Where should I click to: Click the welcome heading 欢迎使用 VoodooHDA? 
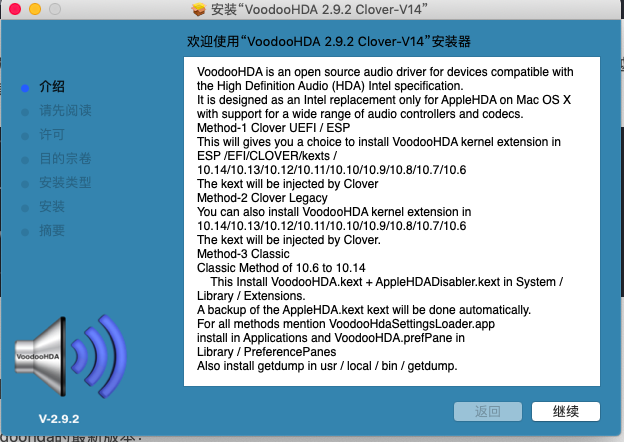(329, 41)
